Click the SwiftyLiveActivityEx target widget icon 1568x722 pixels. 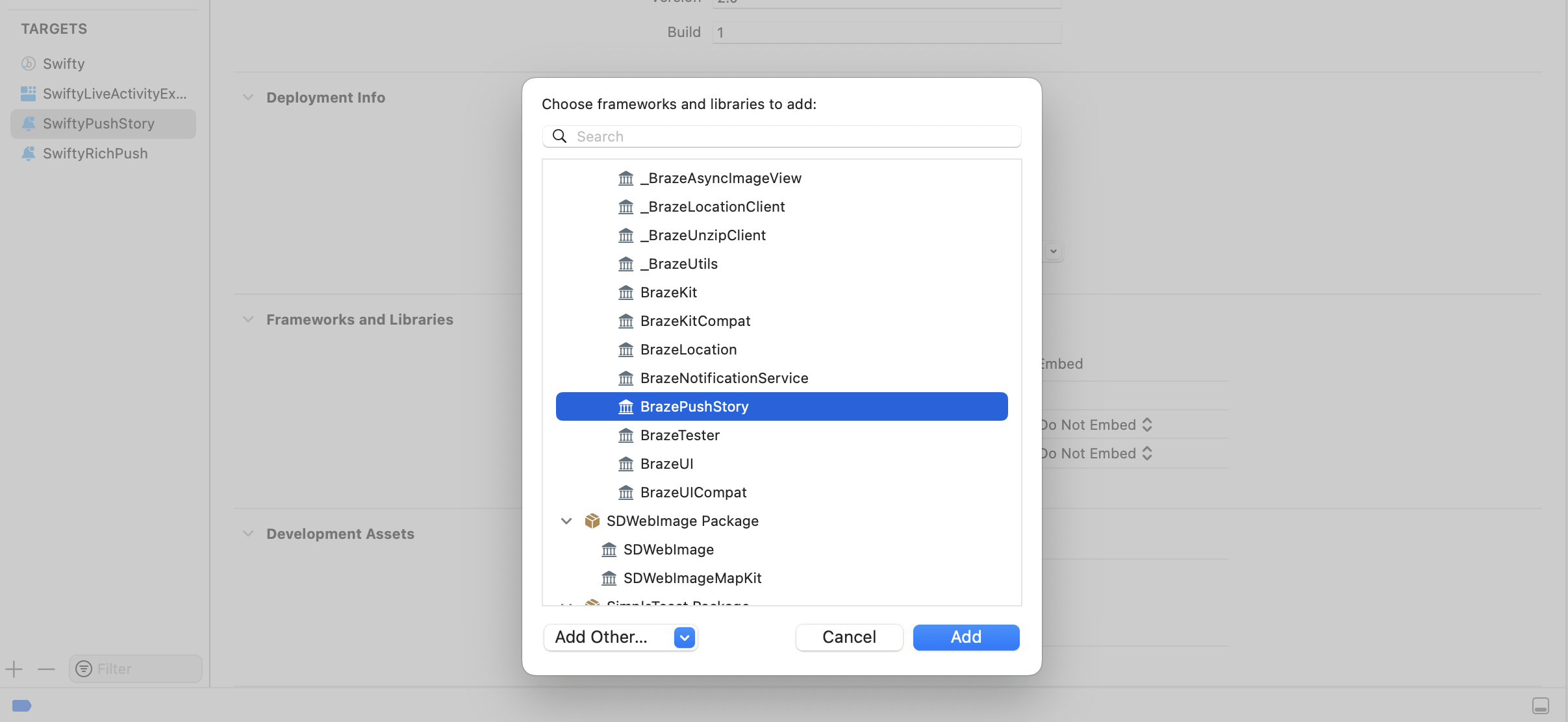(x=28, y=94)
